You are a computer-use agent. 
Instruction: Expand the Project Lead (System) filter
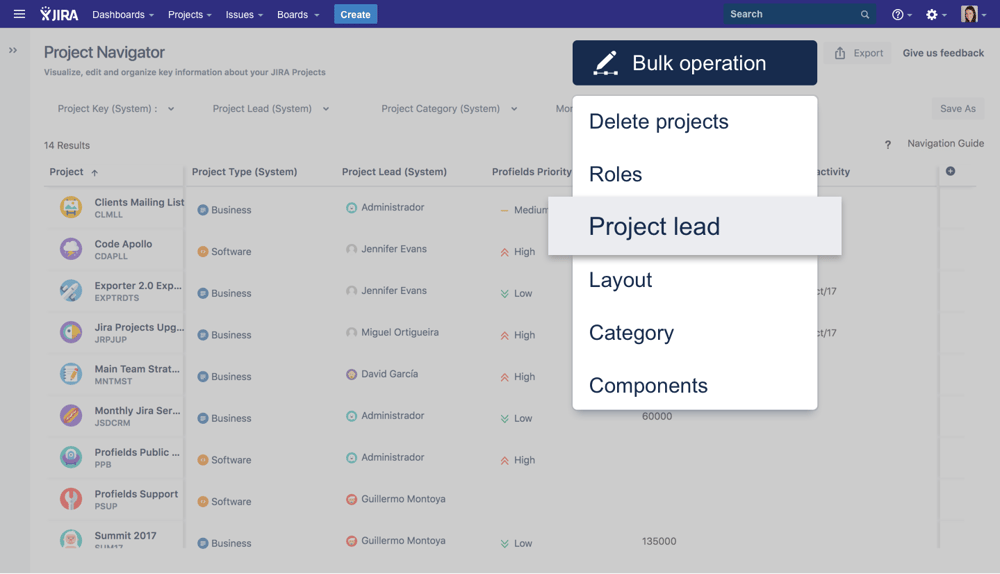[x=270, y=108]
